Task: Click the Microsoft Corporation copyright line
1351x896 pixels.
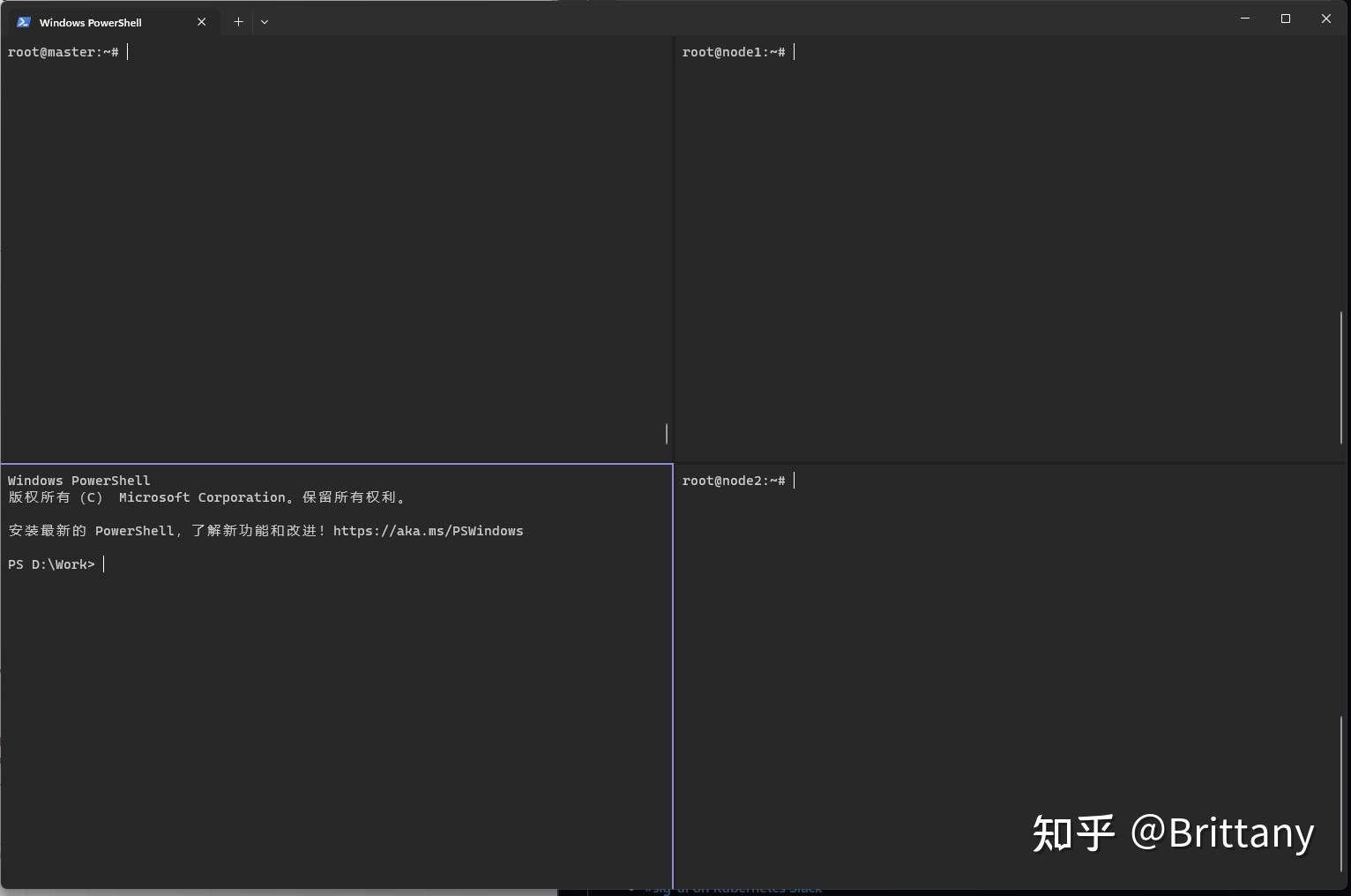Action: [208, 497]
